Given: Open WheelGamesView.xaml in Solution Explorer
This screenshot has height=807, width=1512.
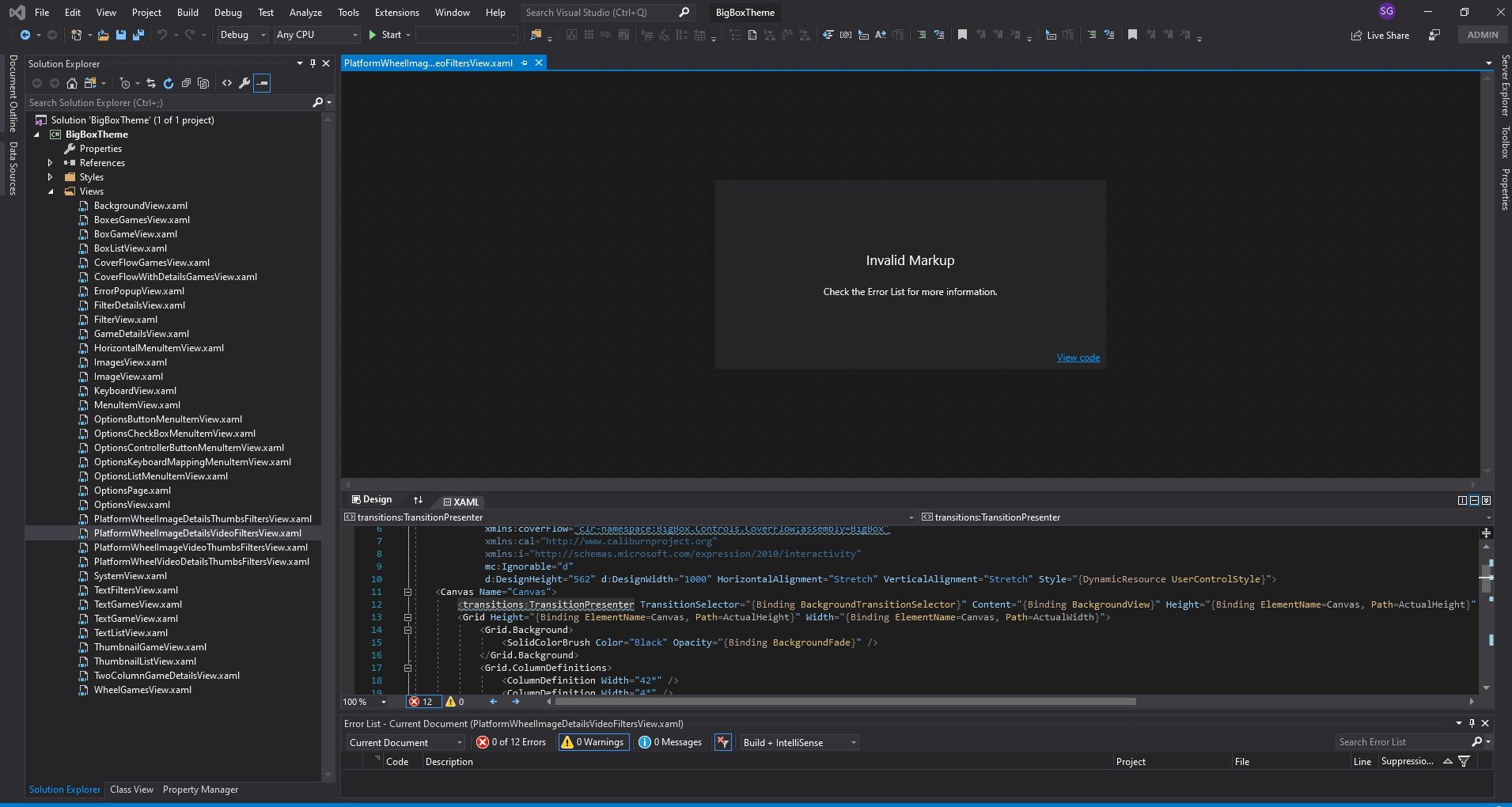Looking at the screenshot, I should [x=142, y=690].
